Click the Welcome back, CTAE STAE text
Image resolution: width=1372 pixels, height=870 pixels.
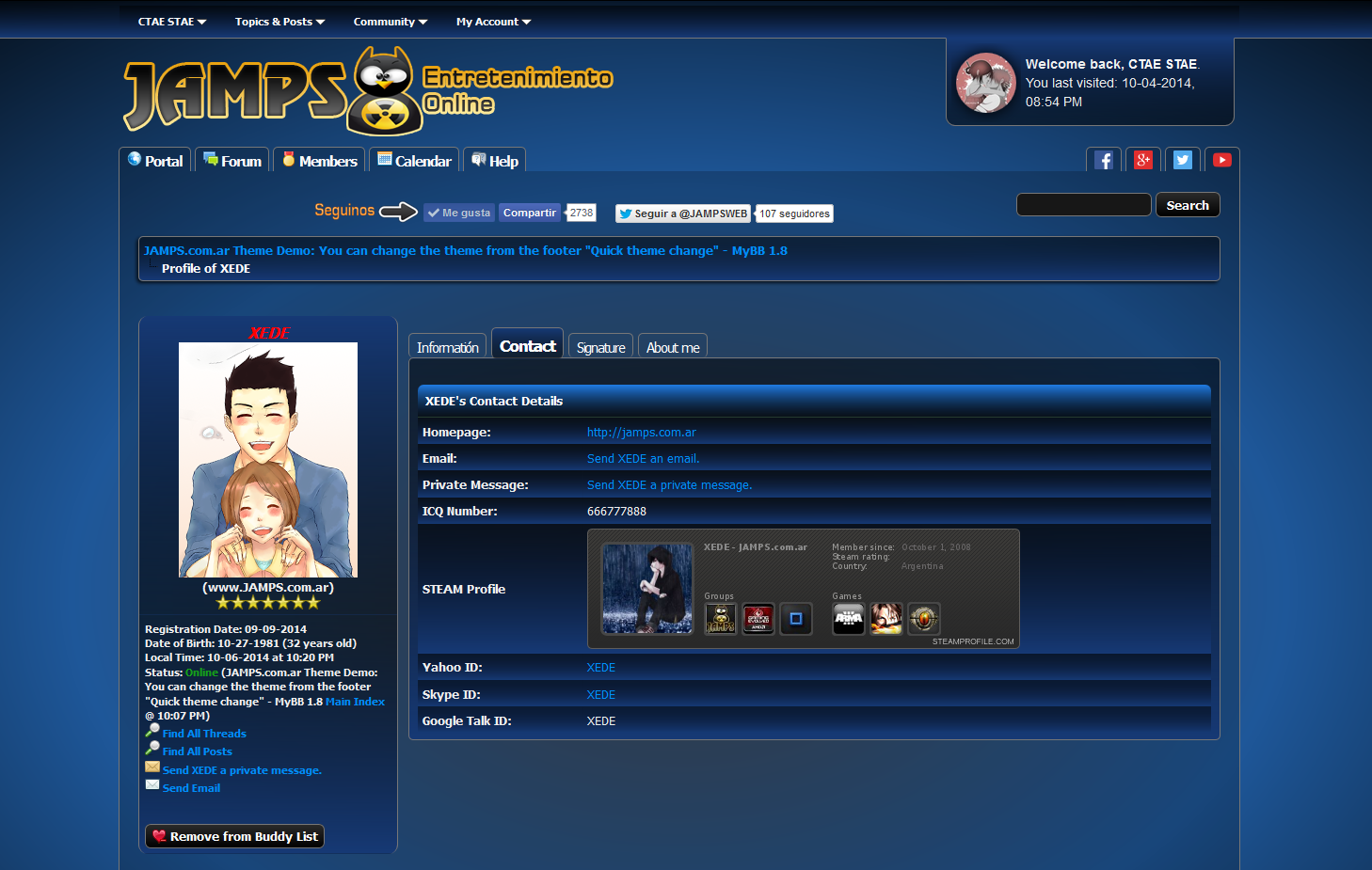coord(1112,64)
